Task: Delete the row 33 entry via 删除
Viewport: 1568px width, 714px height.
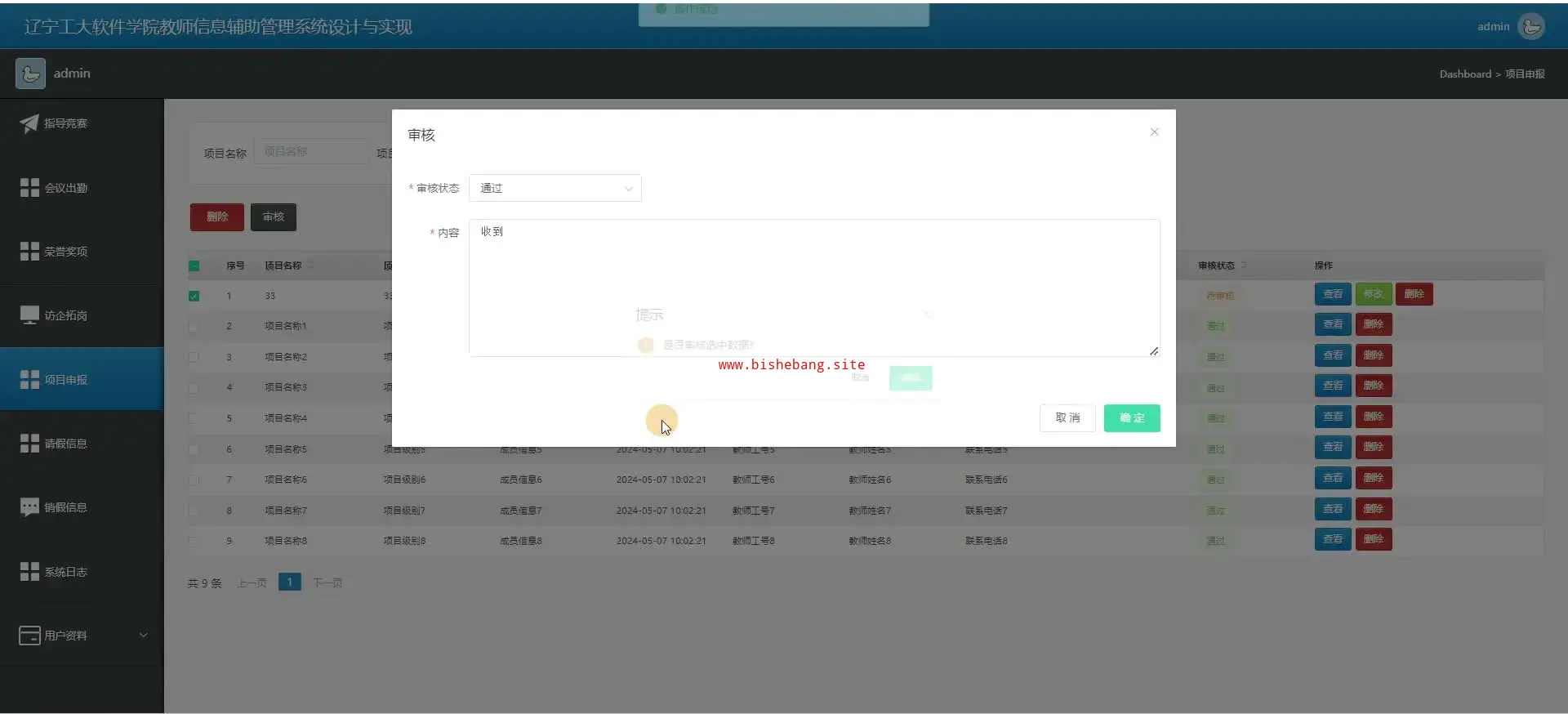Action: 1414,294
